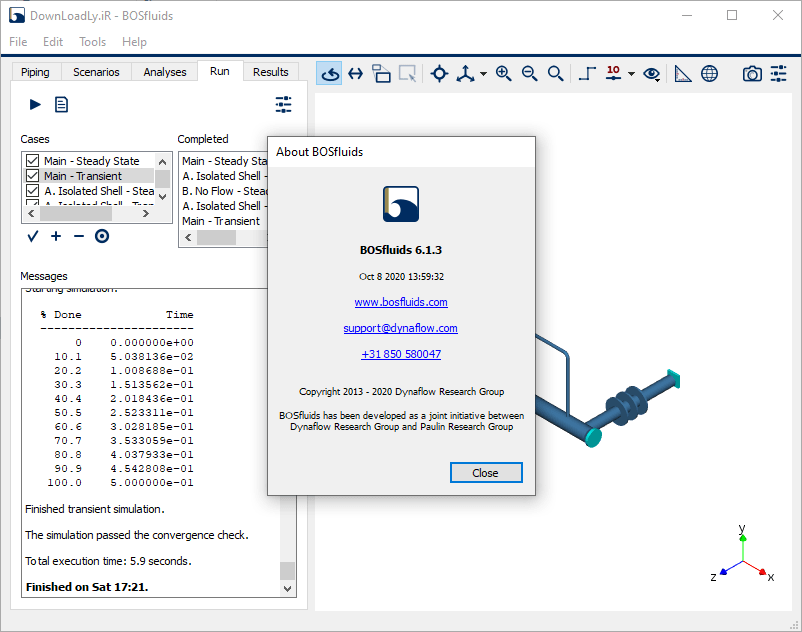Switch to the Results tab
Screen dimensions: 802x632
tap(270, 72)
